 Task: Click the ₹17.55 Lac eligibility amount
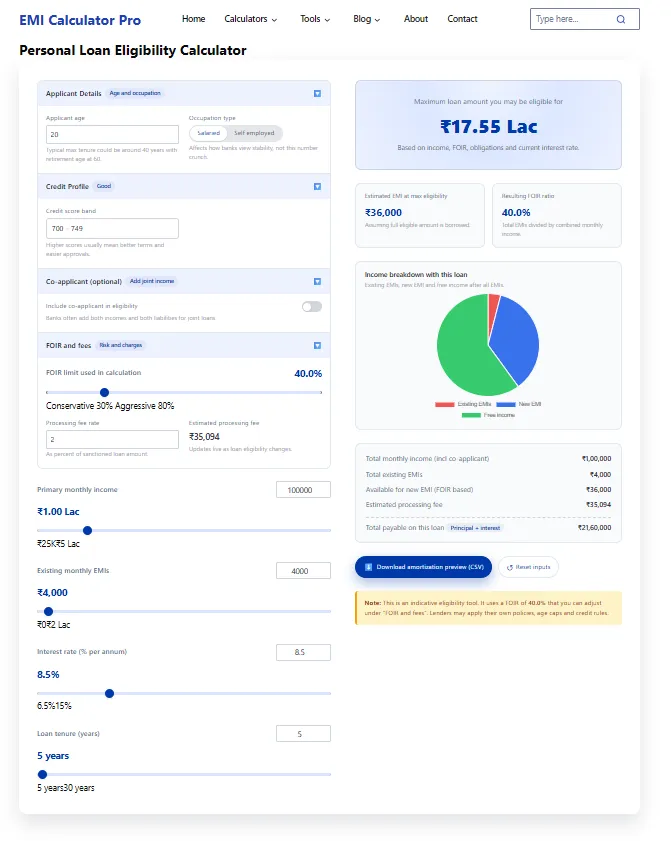coord(489,127)
